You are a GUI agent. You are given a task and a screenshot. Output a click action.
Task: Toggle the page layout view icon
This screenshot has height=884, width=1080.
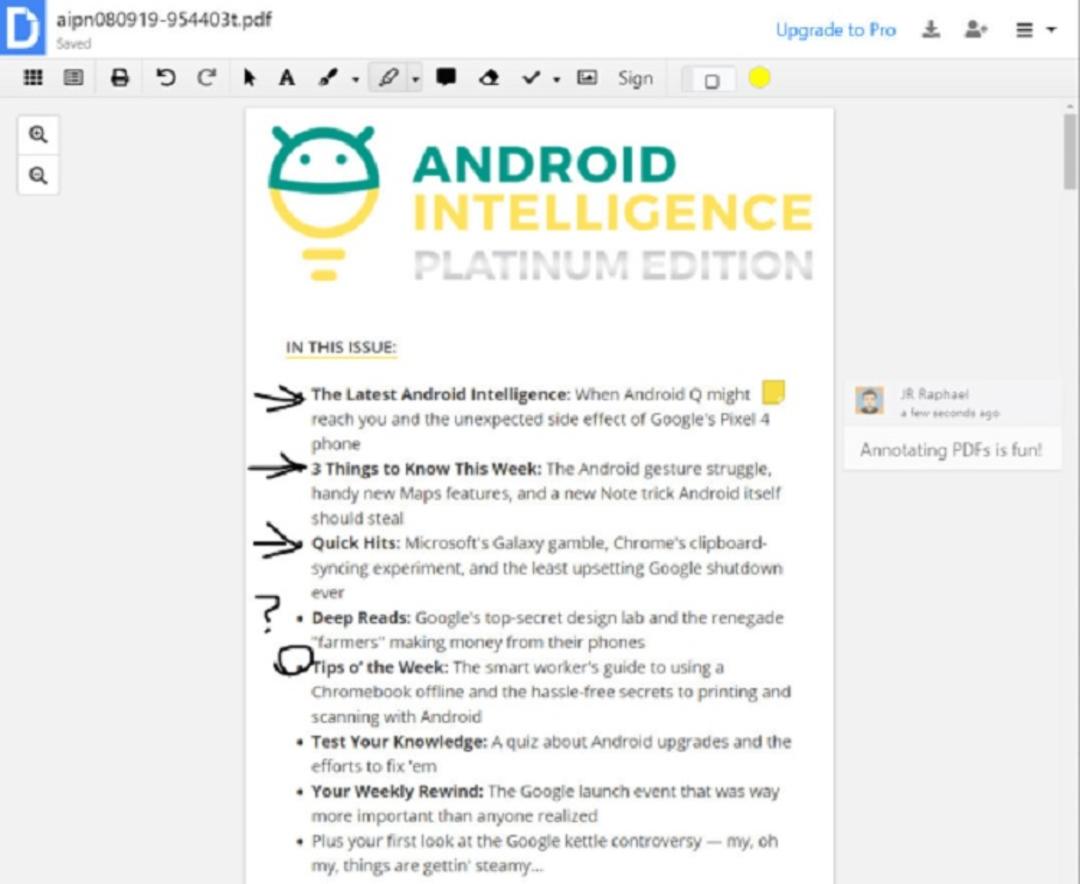(74, 77)
